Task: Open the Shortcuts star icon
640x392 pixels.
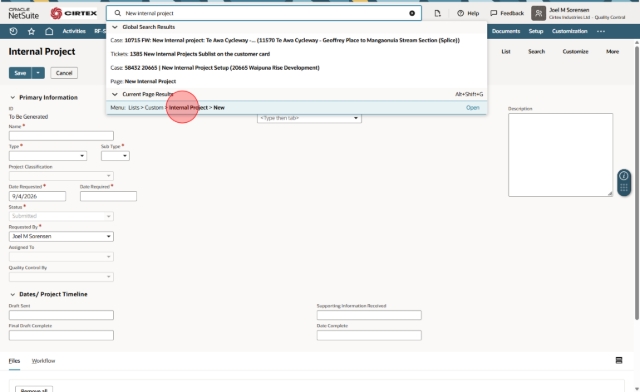Action: [x=31, y=31]
